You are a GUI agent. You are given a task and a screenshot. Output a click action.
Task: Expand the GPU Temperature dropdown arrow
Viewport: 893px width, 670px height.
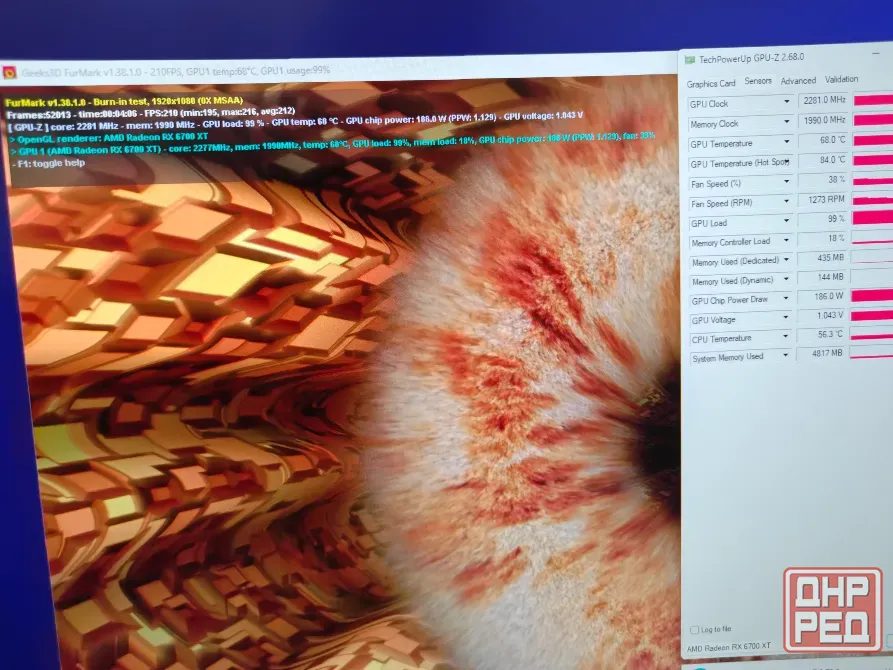787,141
